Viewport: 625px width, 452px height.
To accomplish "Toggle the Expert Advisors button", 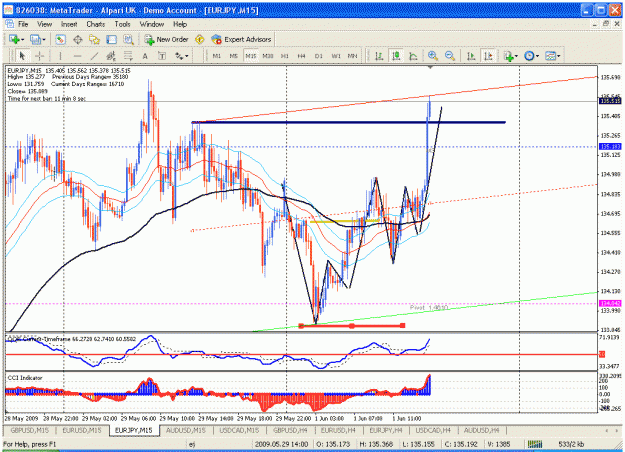I will coord(241,39).
